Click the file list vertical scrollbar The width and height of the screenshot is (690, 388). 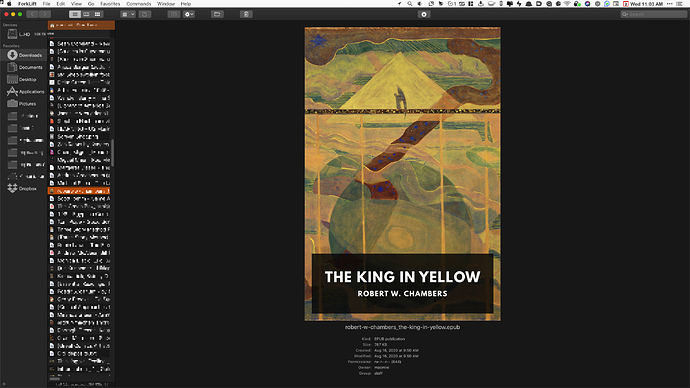[113, 153]
